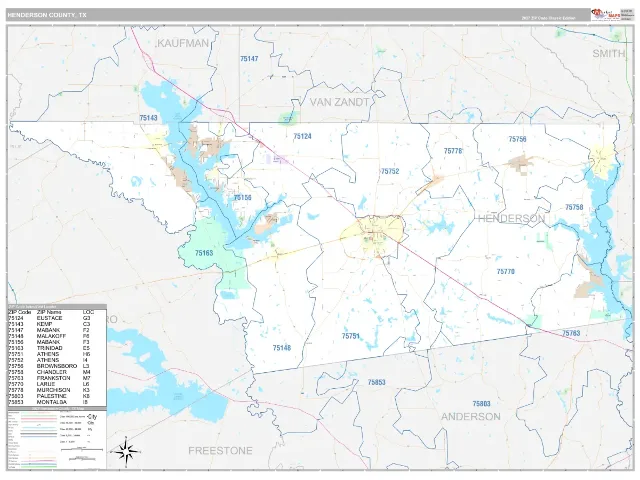Click the 75756 ZIP label on the map
Image resolution: width=640 pixels, height=480 pixels.
[x=517, y=139]
